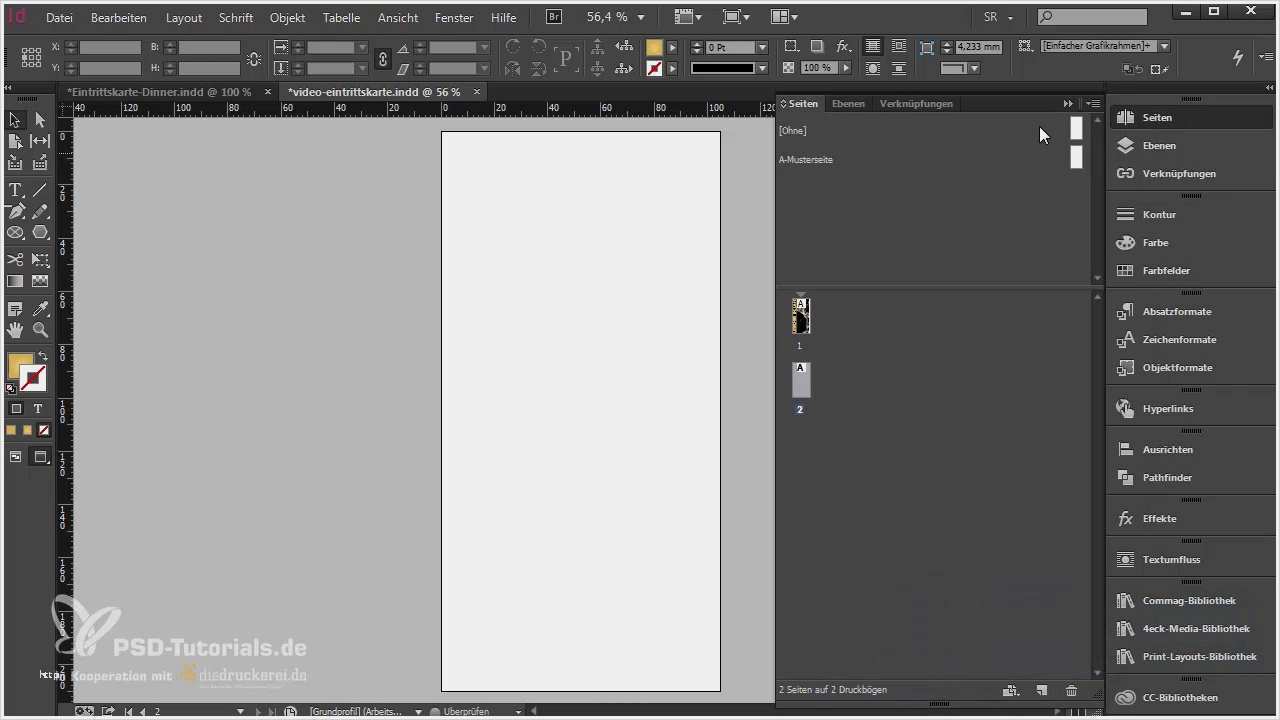Viewport: 1280px width, 720px height.
Task: Toggle formatting affects text button
Action: pyautogui.click(x=38, y=409)
